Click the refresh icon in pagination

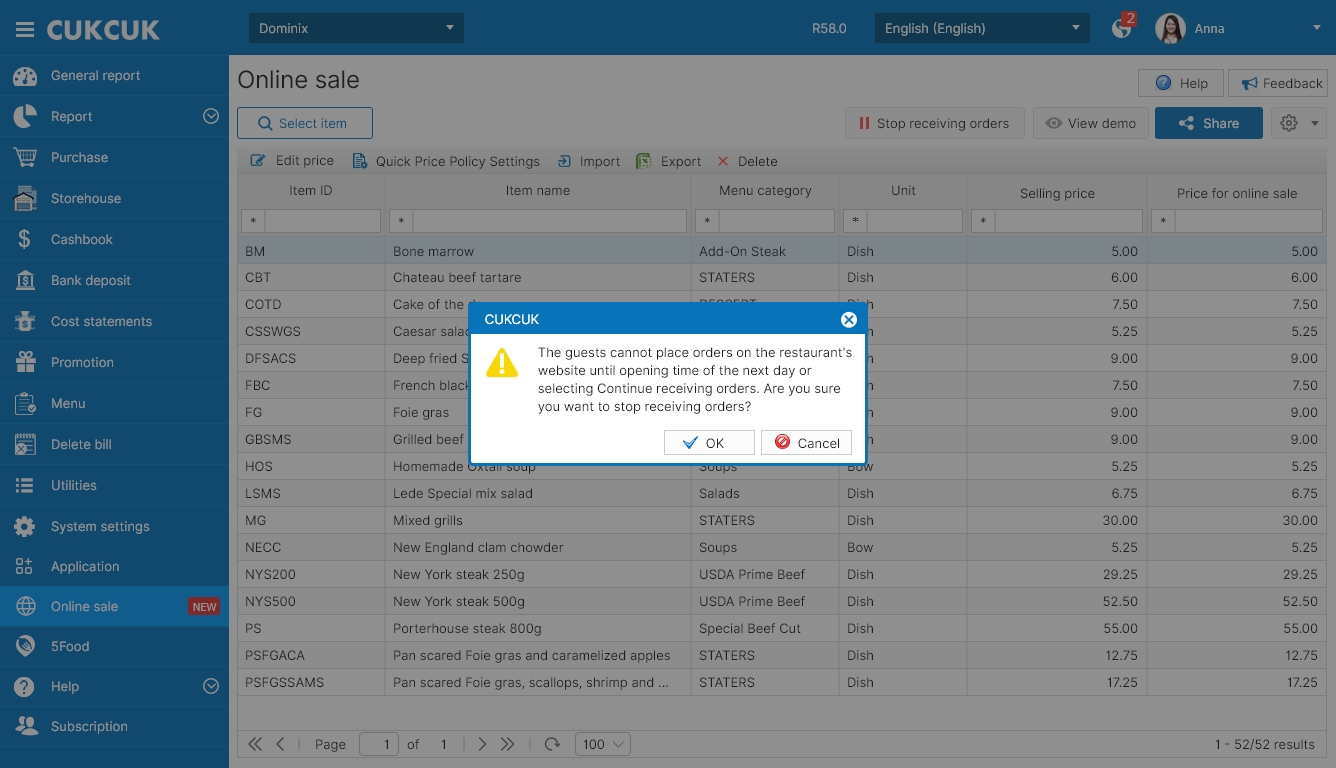pos(552,744)
